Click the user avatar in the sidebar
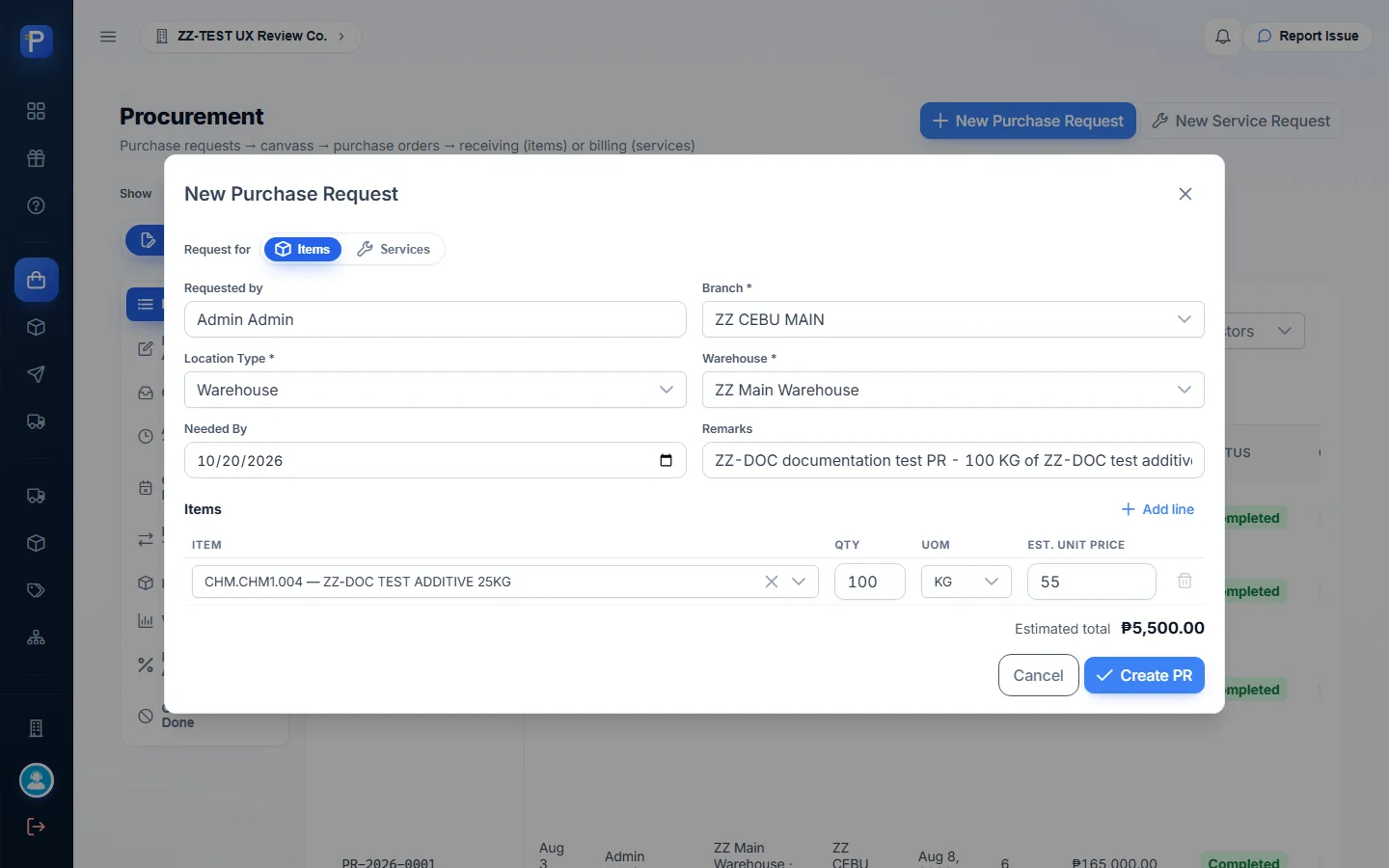The image size is (1389, 868). point(37,780)
